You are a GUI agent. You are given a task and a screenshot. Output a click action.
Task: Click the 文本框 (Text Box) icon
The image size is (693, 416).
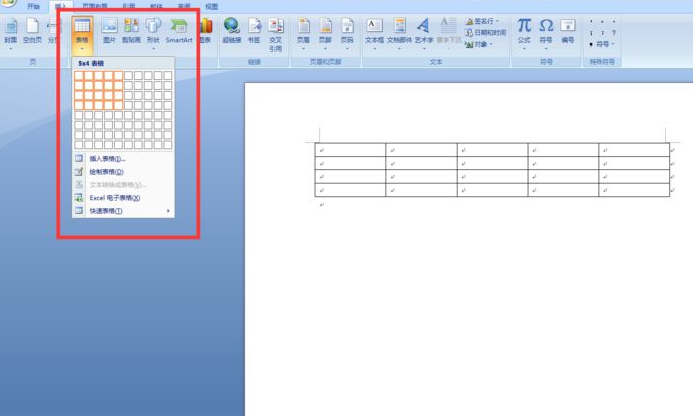tap(374, 30)
